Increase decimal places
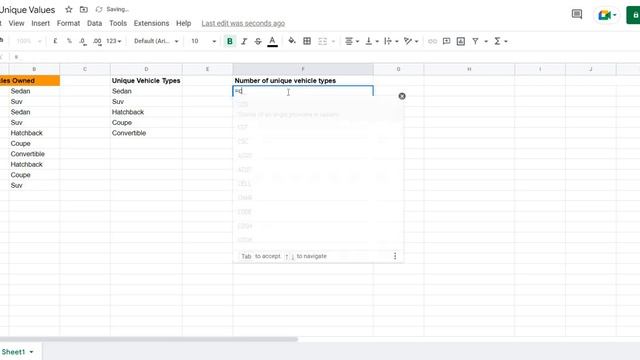Screen dimensions: 640x360 click(x=97, y=41)
